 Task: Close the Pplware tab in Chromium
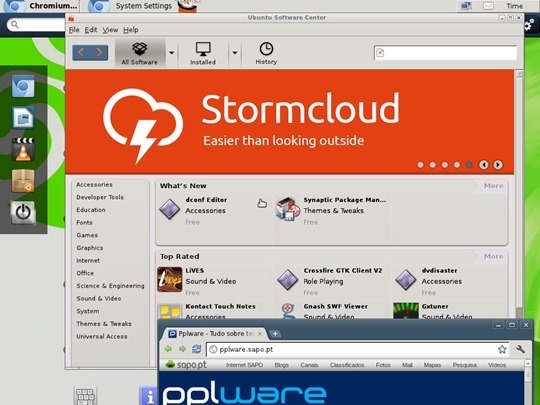click(260, 334)
